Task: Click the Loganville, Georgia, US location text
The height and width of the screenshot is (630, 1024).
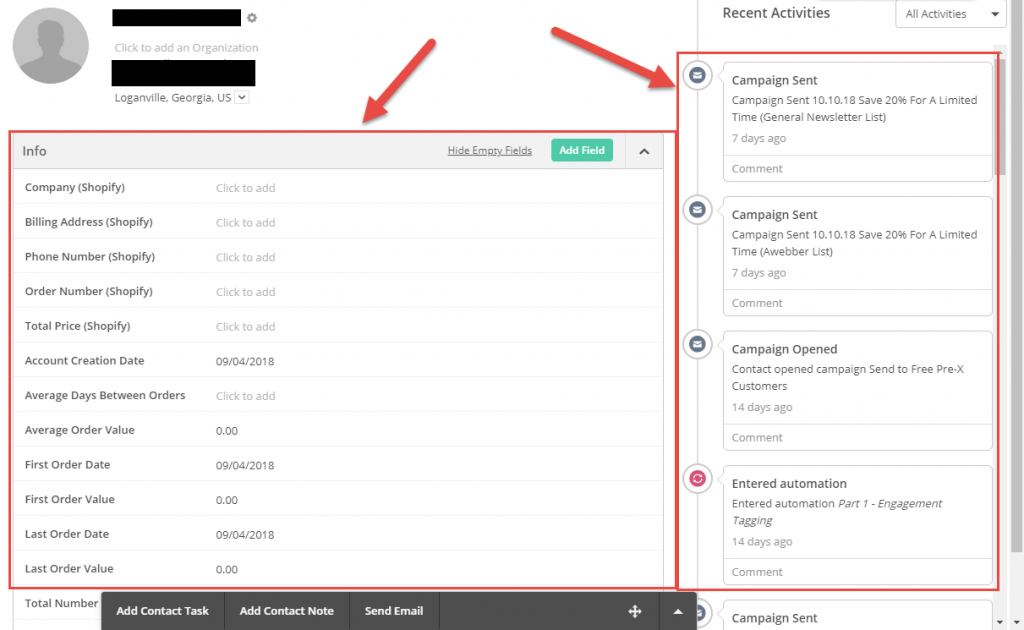Action: pyautogui.click(x=172, y=97)
